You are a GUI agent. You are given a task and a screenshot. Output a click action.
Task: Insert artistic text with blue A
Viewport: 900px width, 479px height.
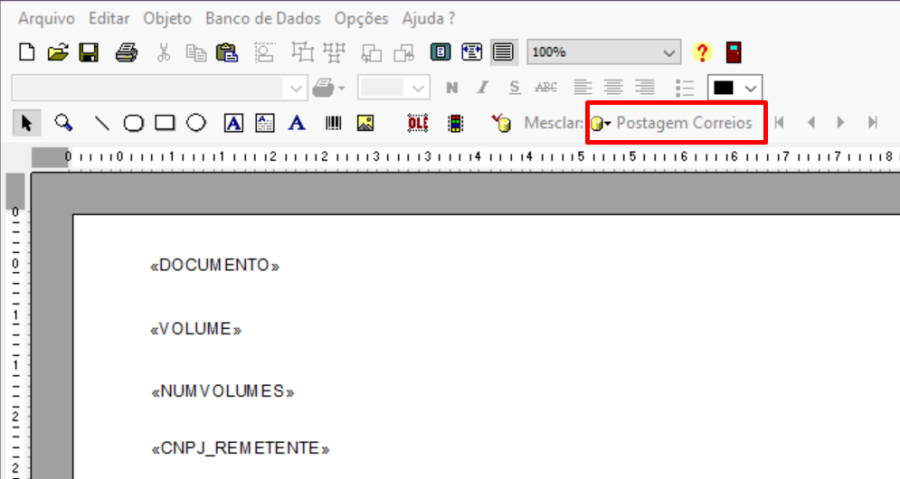297,123
